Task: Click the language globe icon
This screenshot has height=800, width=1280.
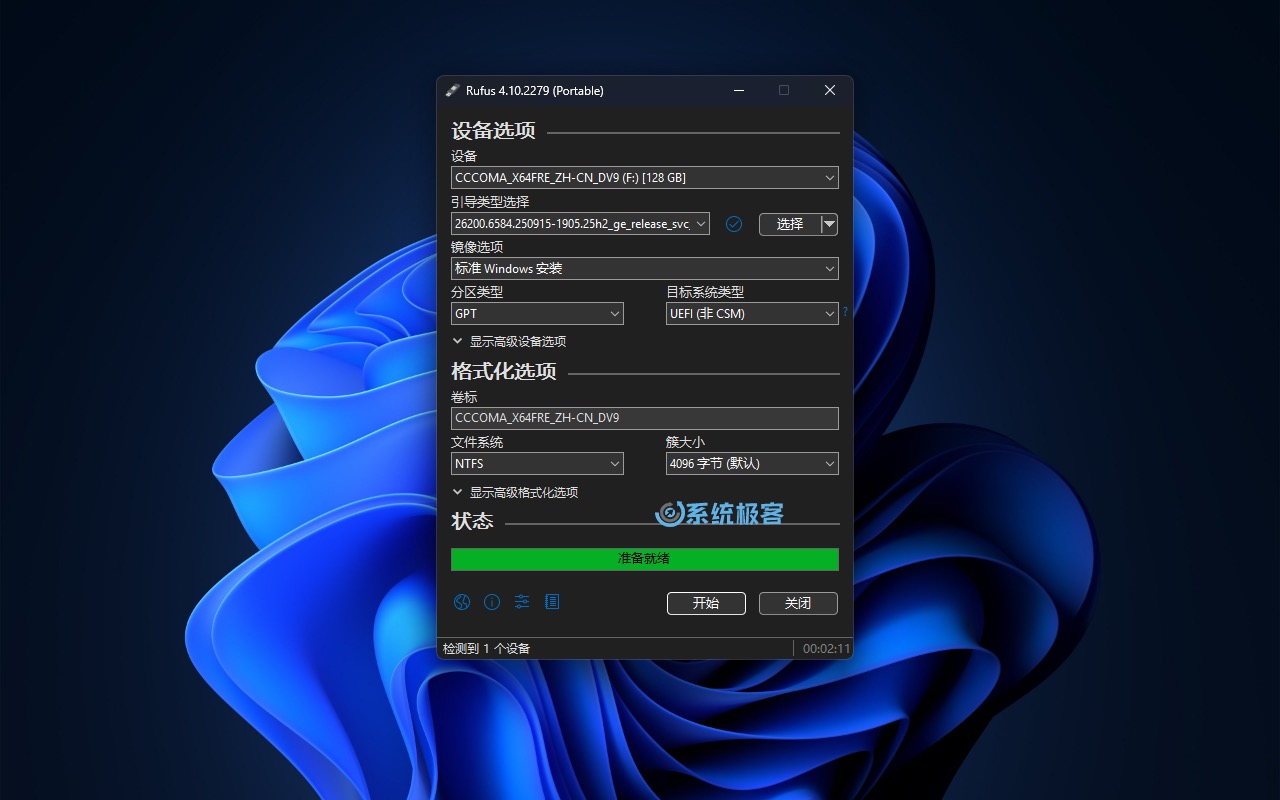Action: [461, 602]
